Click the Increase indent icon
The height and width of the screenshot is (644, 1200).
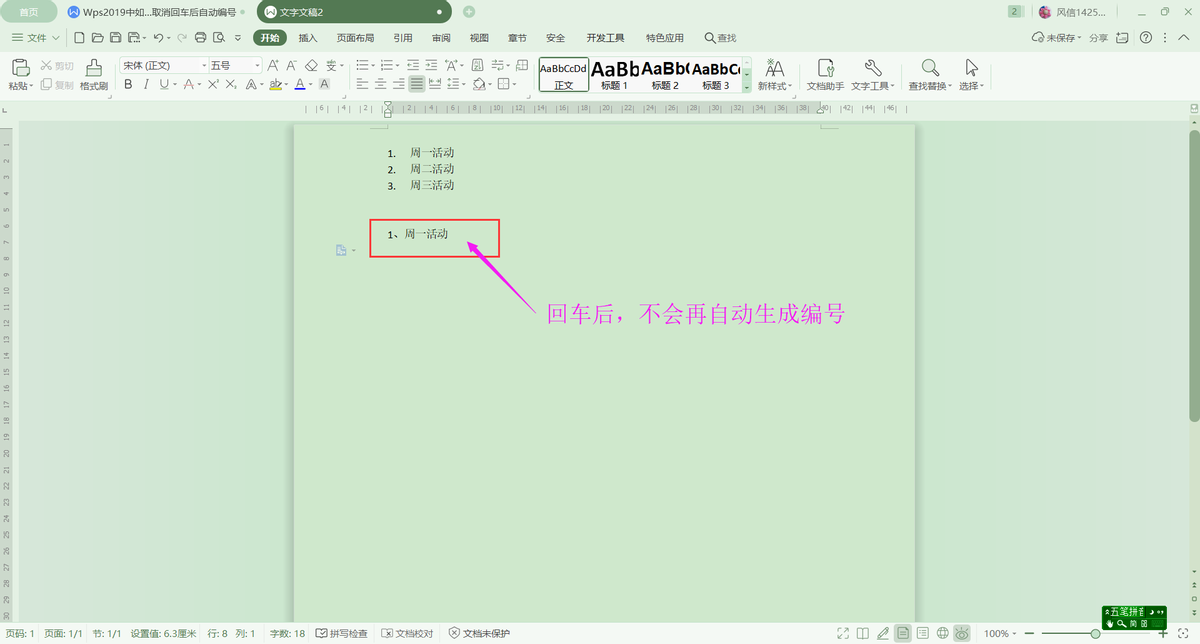431,66
